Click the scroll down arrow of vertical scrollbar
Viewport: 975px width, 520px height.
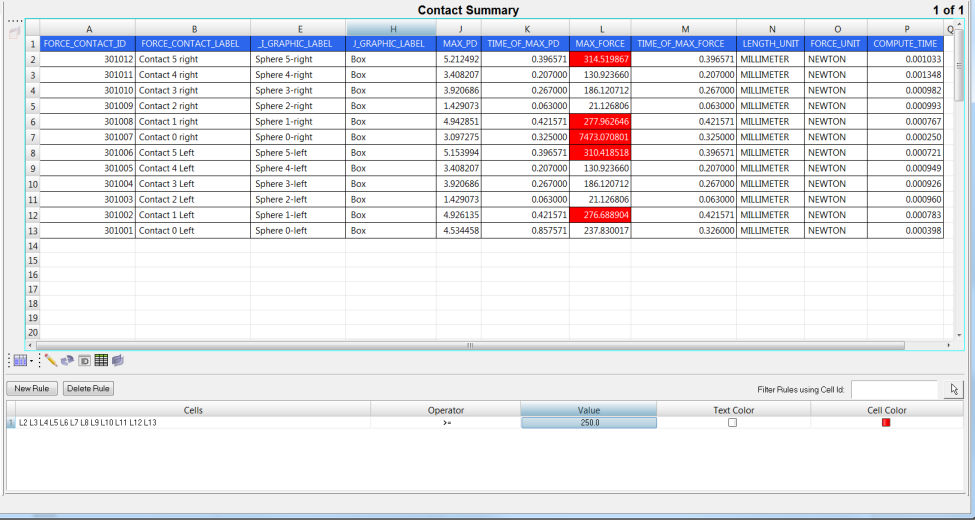(959, 335)
